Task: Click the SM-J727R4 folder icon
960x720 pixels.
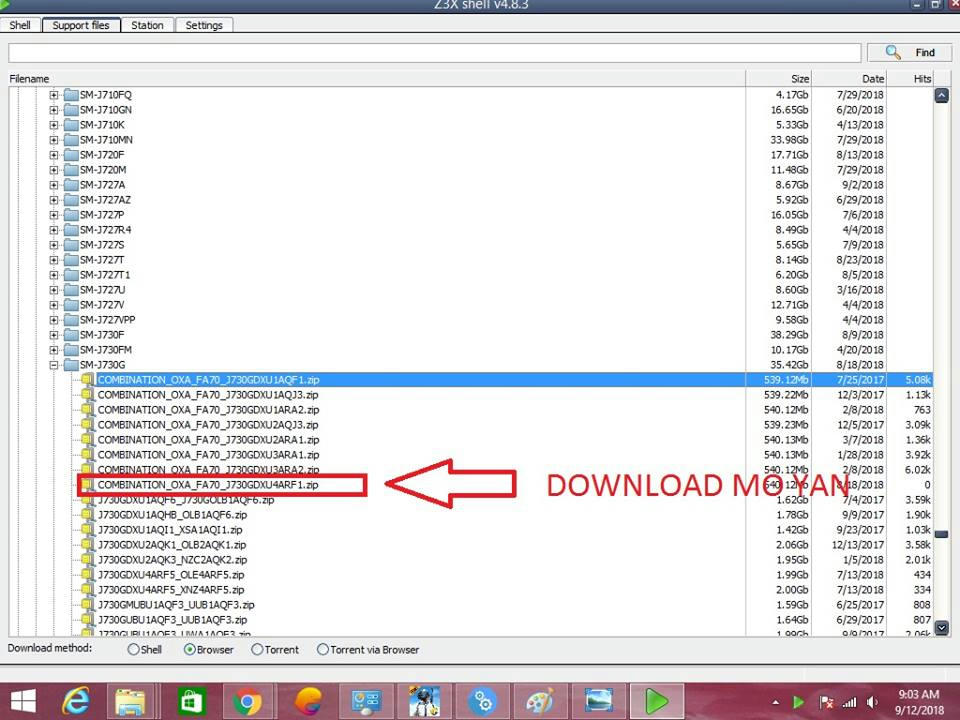Action: pos(71,230)
